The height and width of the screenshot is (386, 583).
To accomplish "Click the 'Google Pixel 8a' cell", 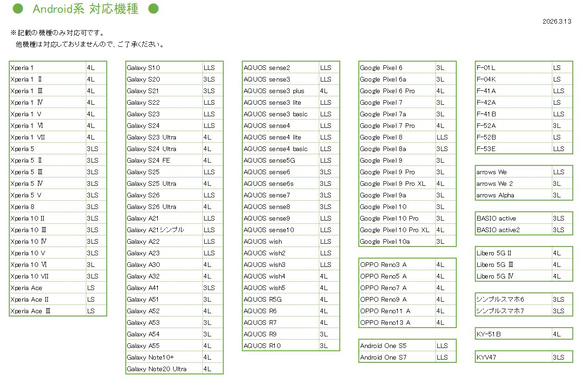I will coord(397,149).
